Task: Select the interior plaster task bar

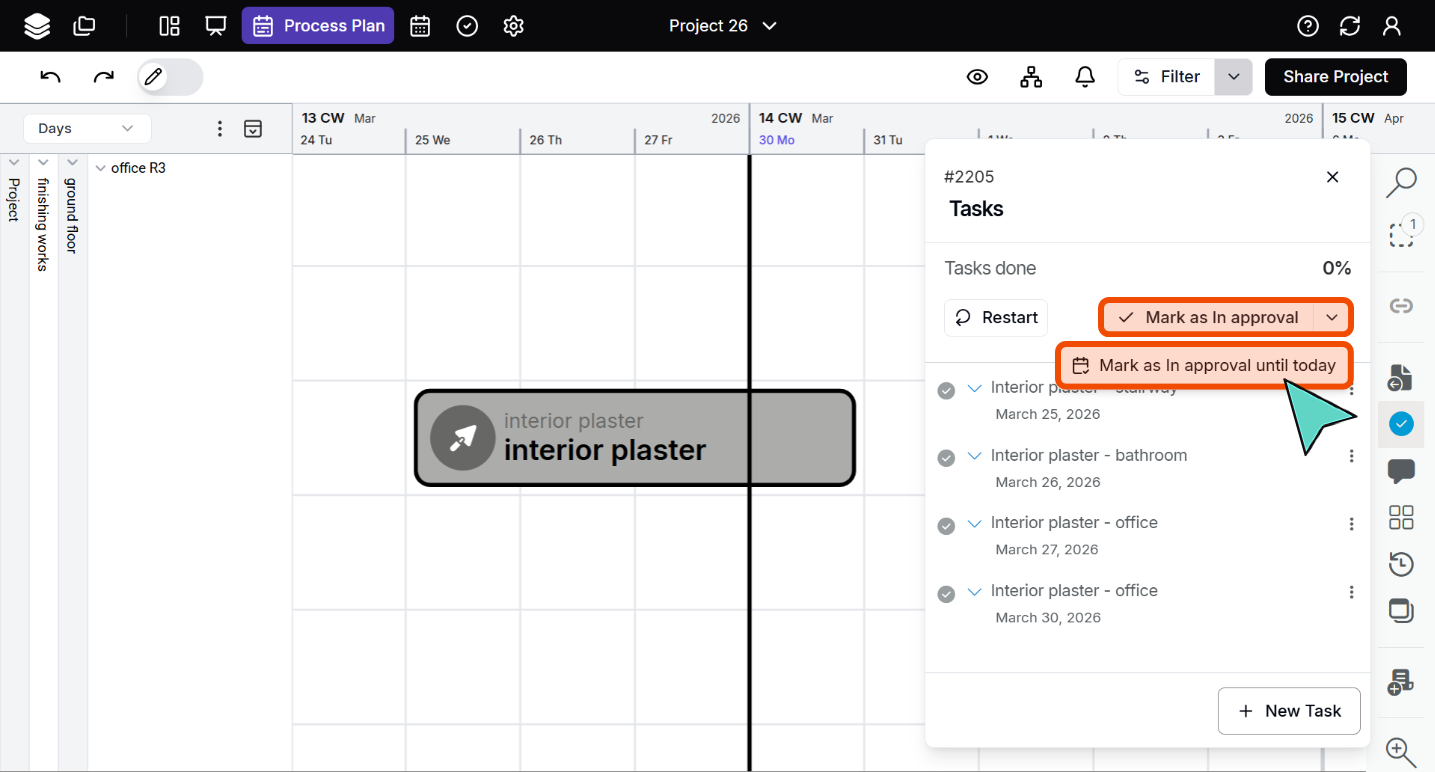Action: 634,438
